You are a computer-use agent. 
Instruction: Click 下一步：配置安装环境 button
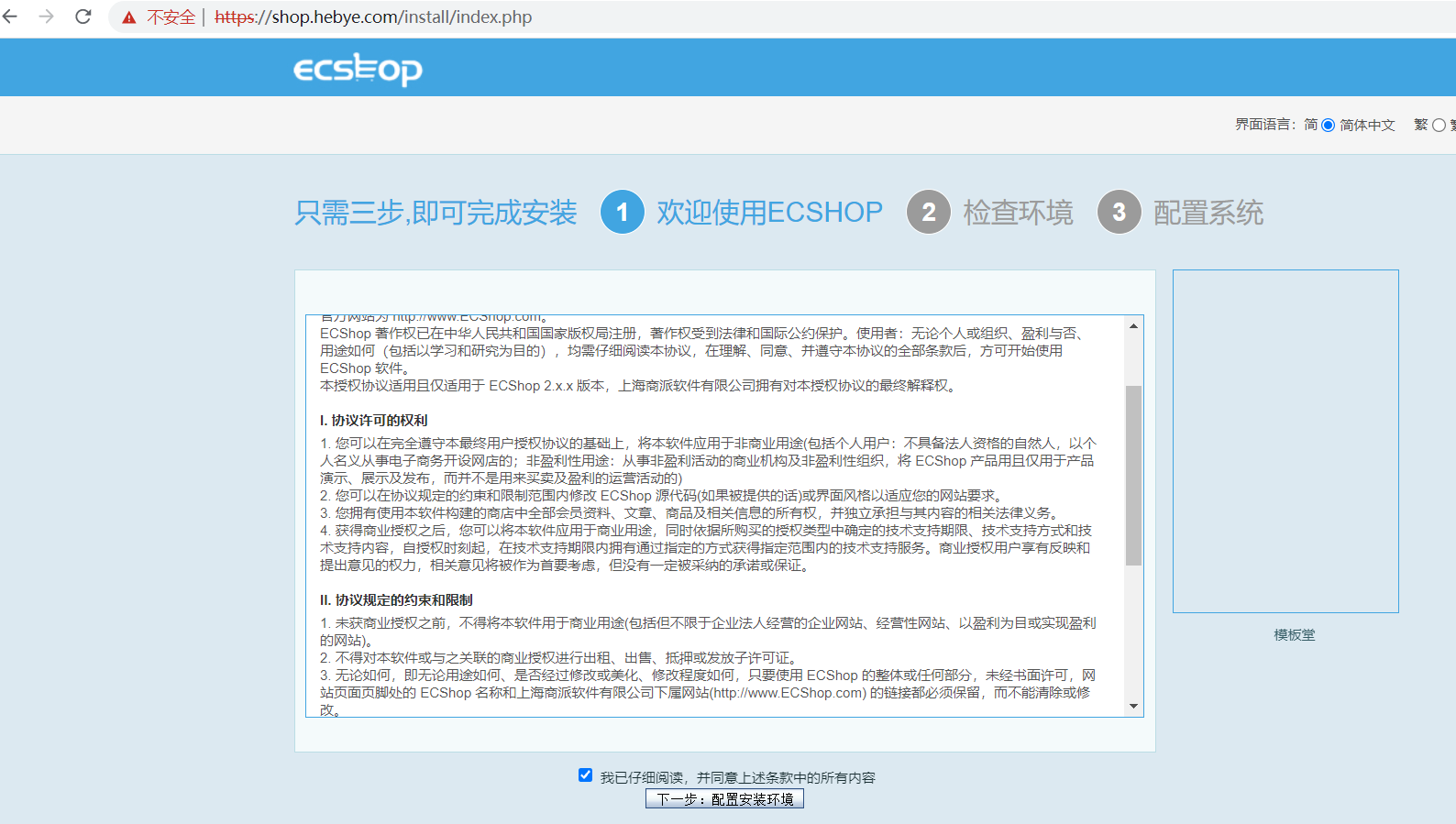pyautogui.click(x=724, y=799)
